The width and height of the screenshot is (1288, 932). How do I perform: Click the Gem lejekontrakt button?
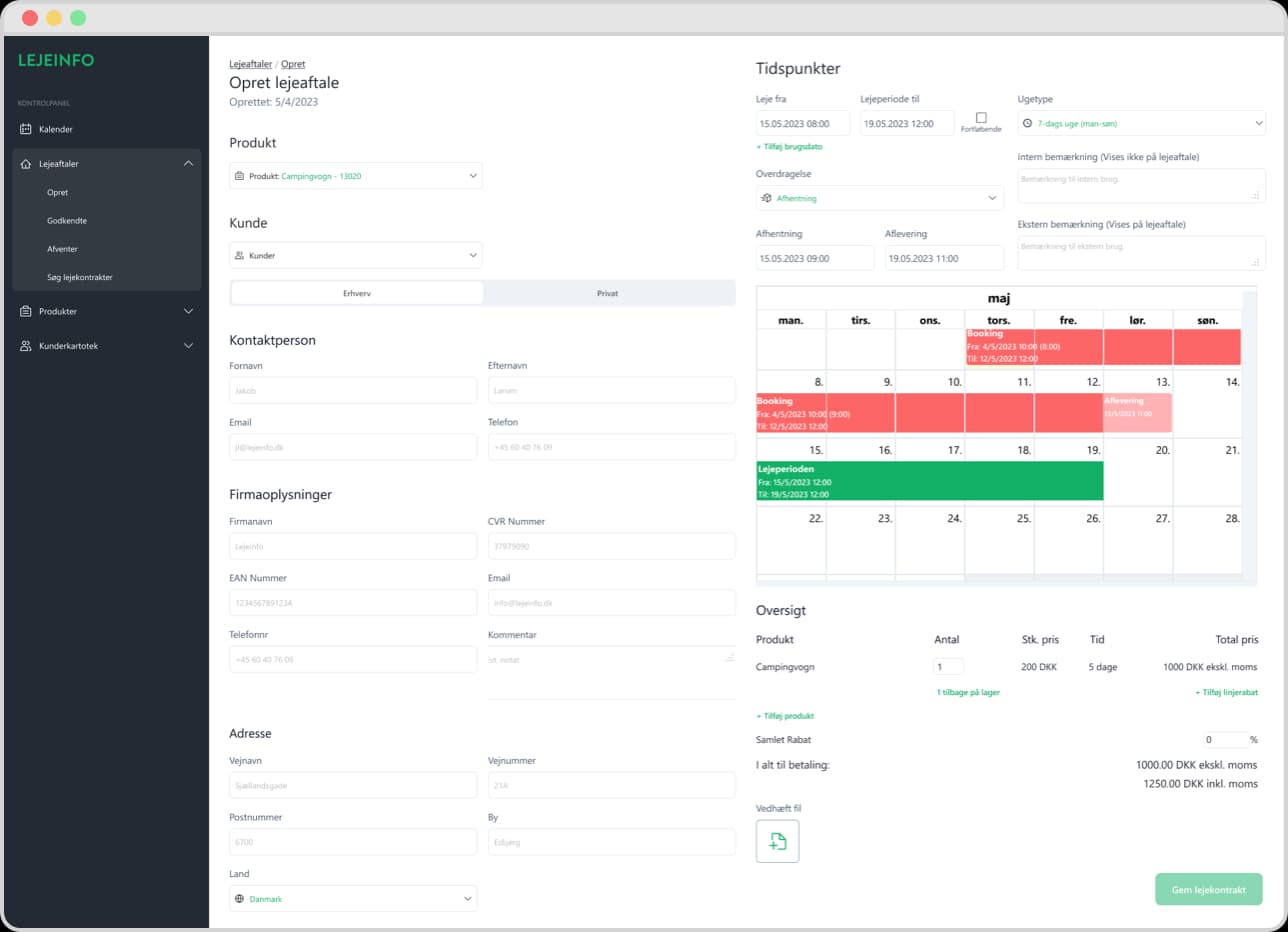pos(1208,889)
